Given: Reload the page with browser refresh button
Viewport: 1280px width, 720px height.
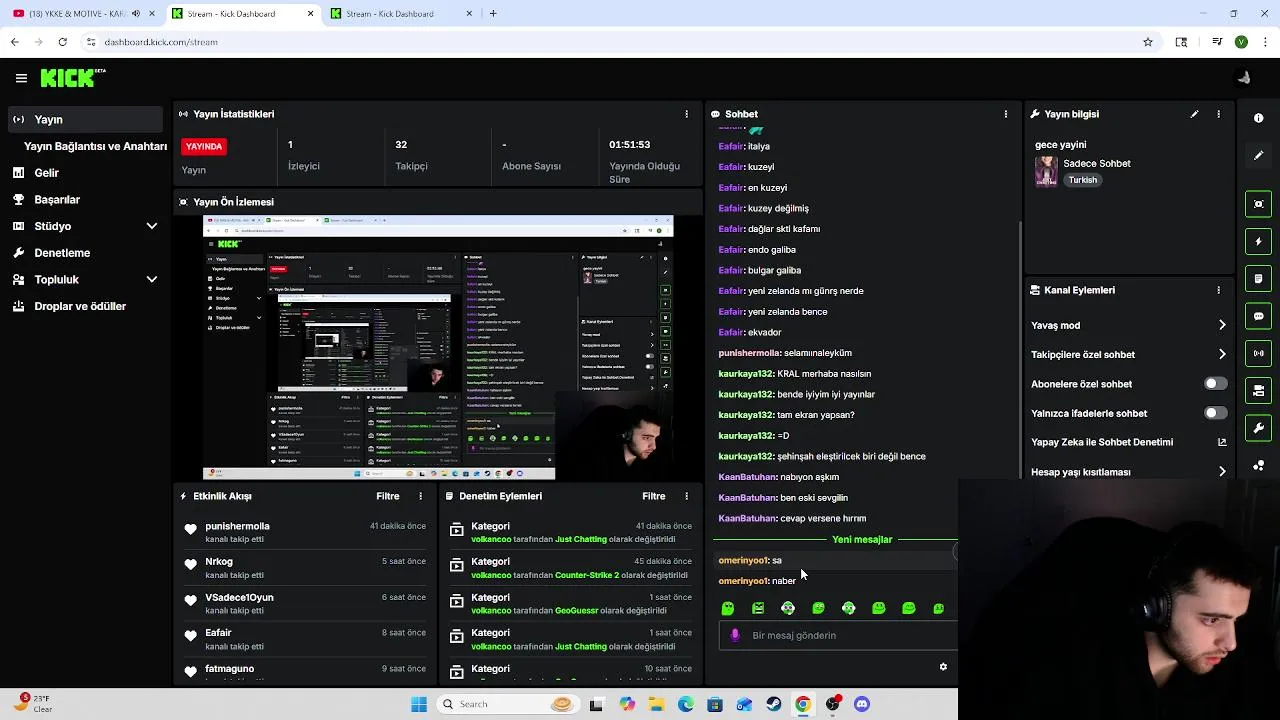Looking at the screenshot, I should point(62,42).
